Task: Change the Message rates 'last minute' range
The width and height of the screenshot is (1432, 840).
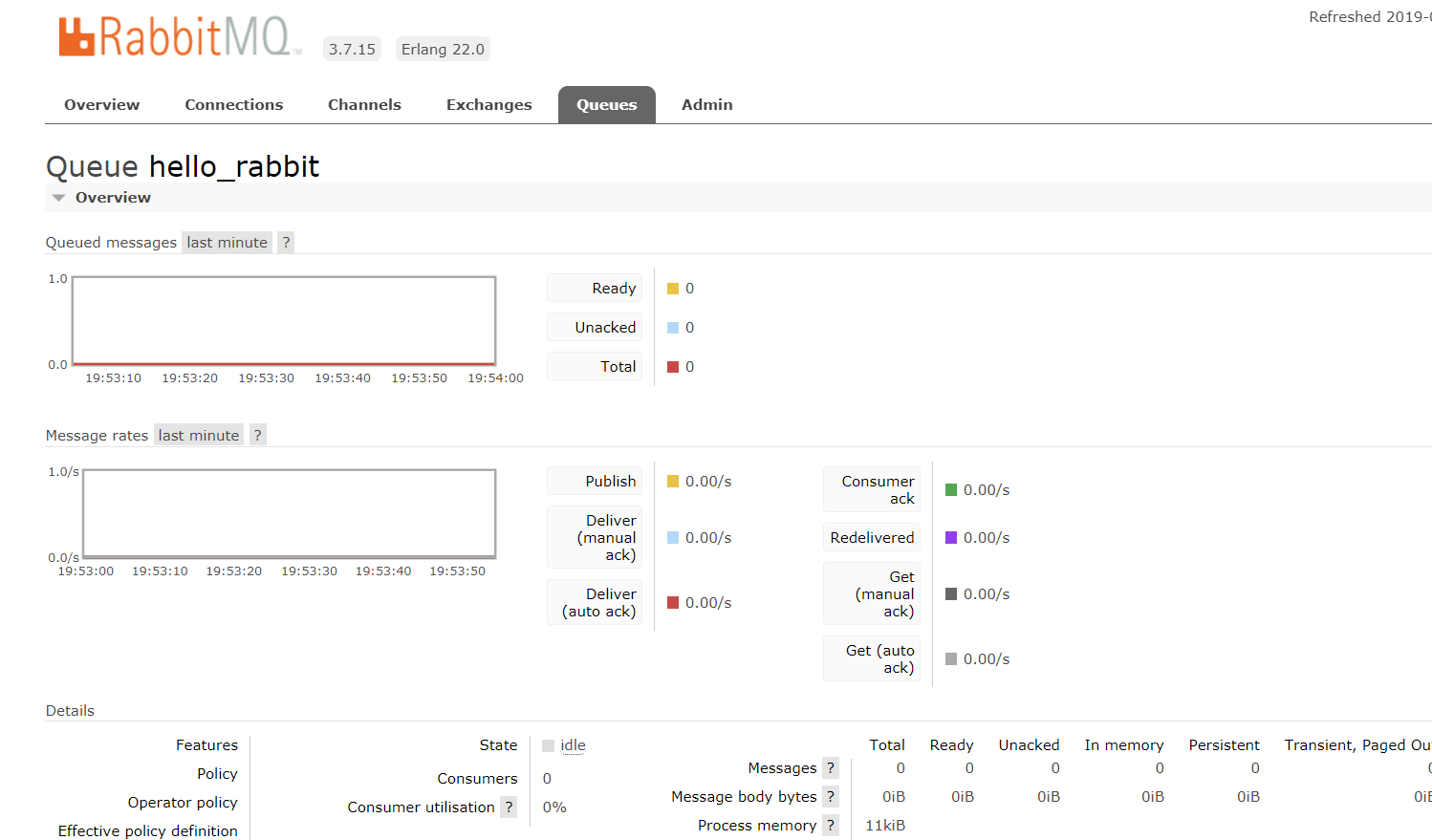Action: 199,436
